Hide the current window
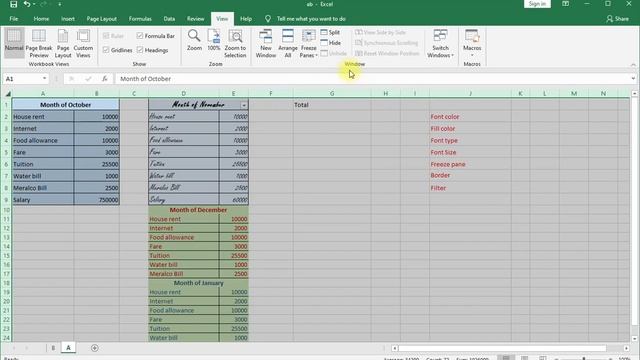Screen dimensions: 640x360 pyautogui.click(x=331, y=43)
